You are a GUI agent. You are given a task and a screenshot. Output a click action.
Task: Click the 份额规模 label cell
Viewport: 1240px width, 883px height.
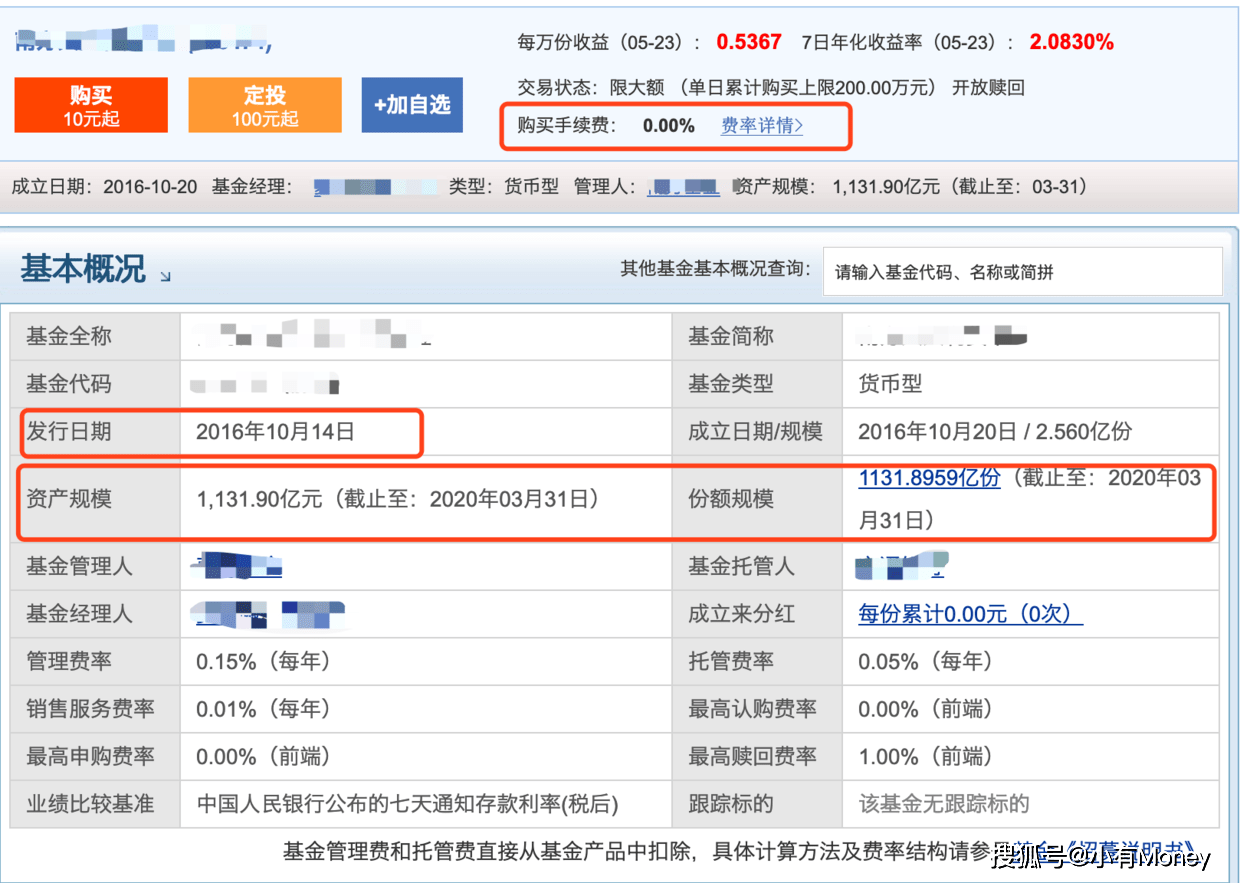758,498
